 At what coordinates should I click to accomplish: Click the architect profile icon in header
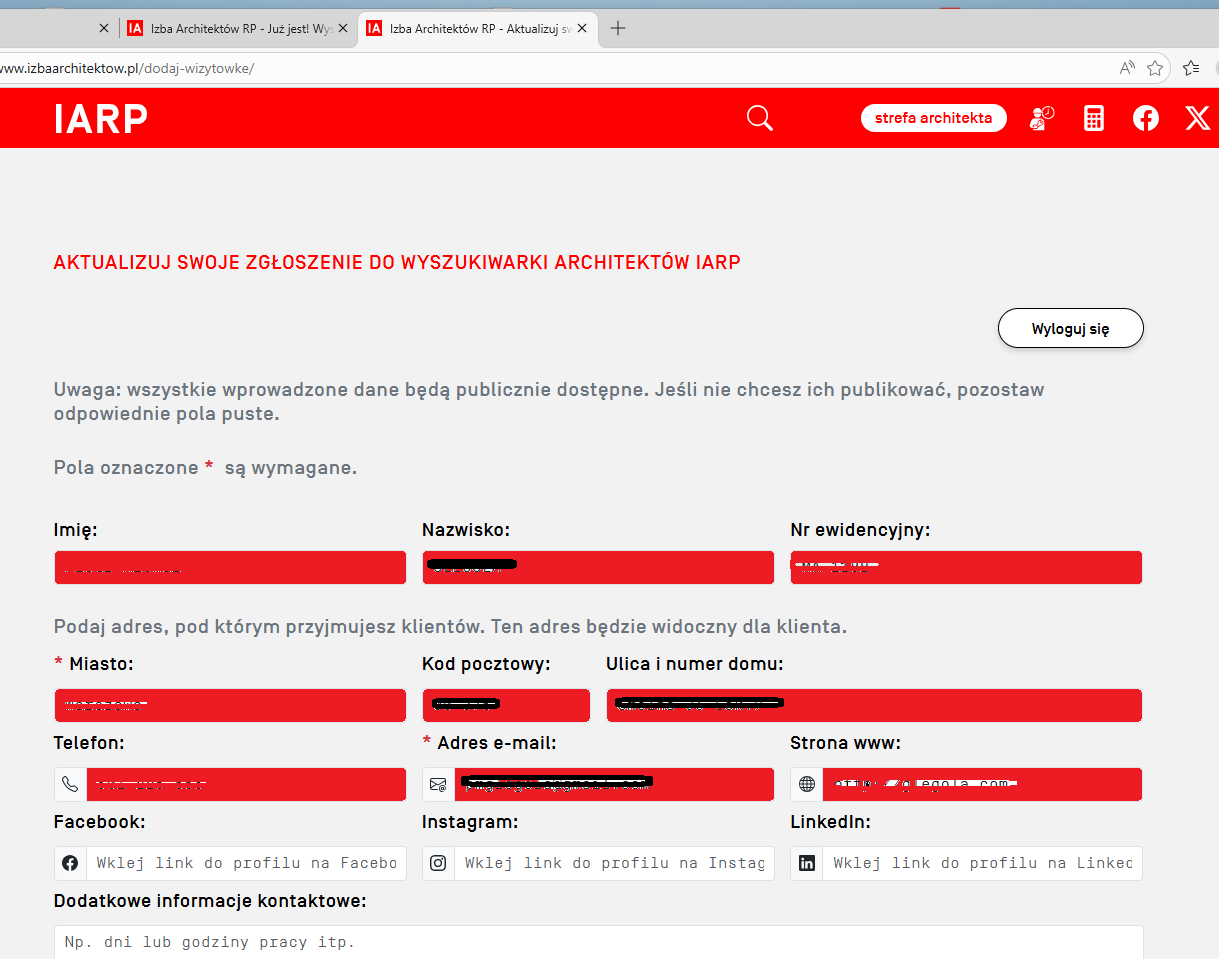pyautogui.click(x=1041, y=119)
